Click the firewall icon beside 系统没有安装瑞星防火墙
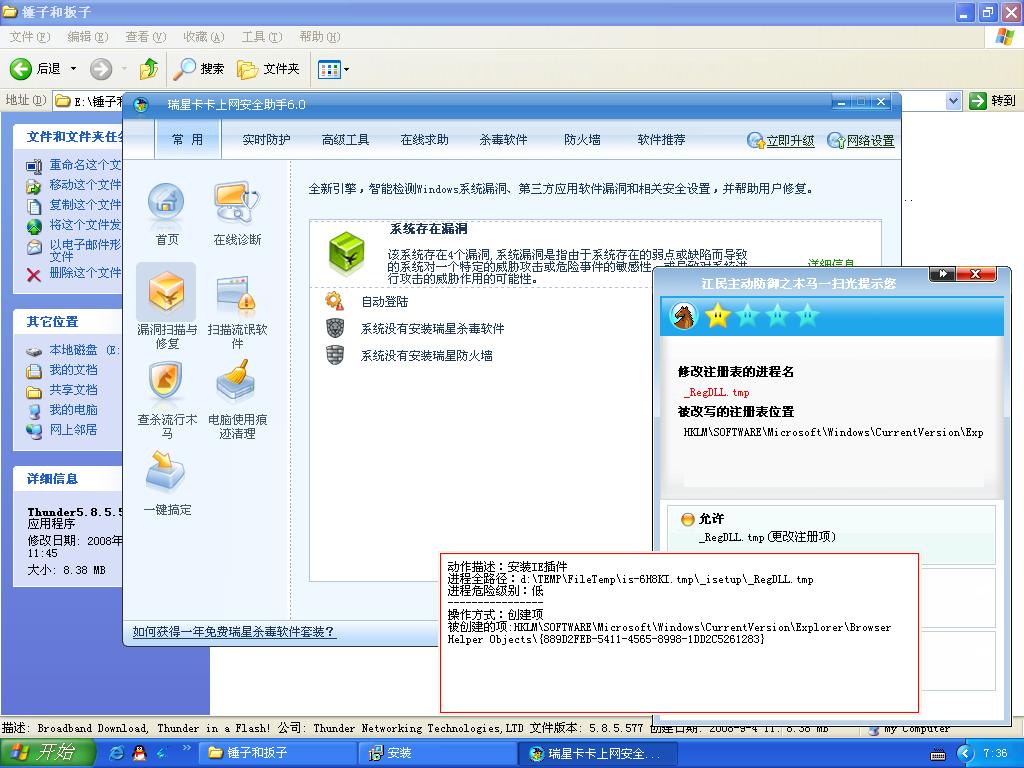Viewport: 1024px width, 768px height. coord(335,355)
